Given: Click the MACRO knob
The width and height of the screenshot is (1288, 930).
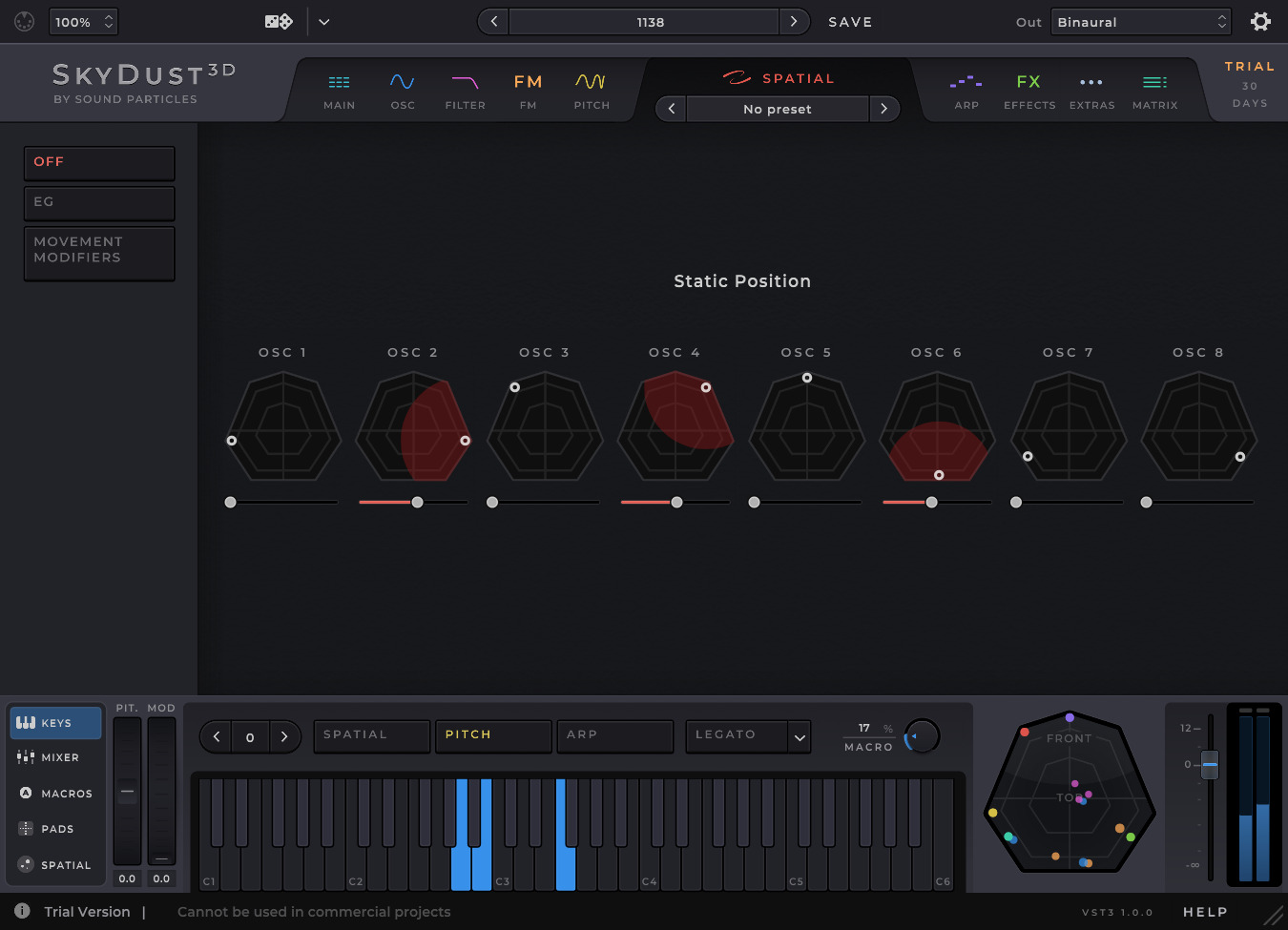Looking at the screenshot, I should [x=922, y=736].
